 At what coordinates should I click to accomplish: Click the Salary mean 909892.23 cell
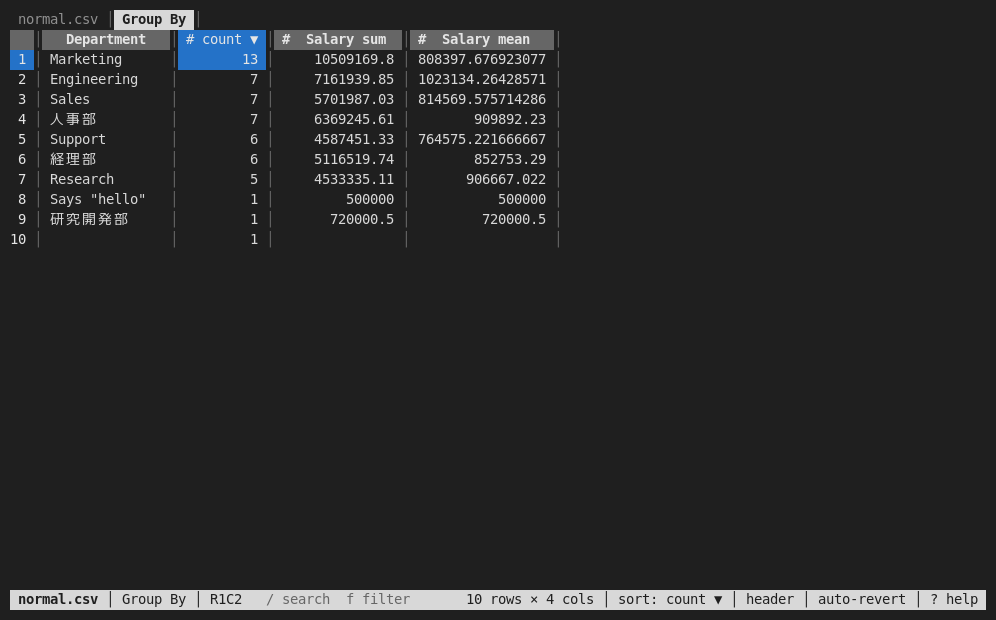pos(482,119)
